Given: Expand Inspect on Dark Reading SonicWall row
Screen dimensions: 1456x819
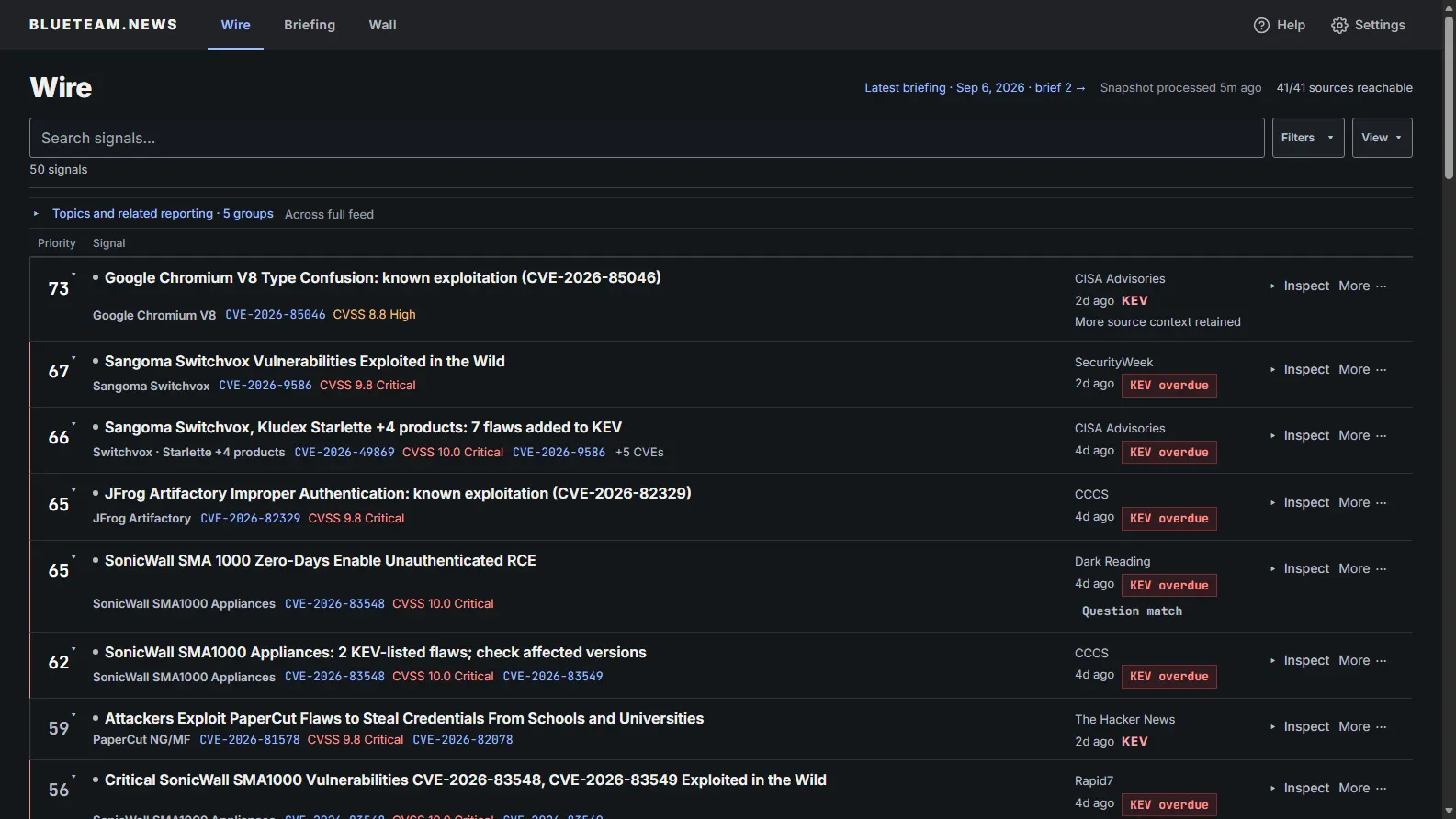Looking at the screenshot, I should click(1299, 568).
